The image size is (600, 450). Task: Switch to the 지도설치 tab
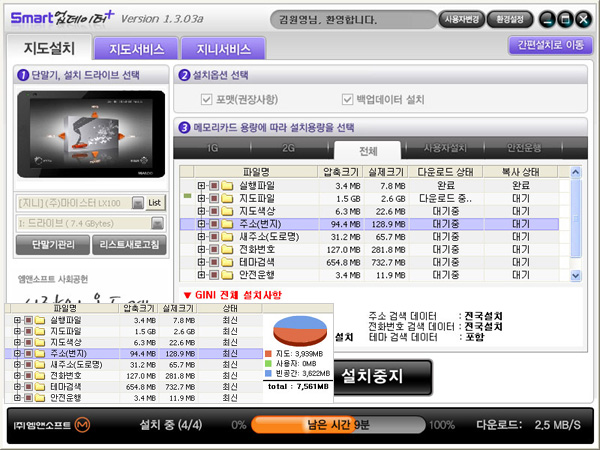click(49, 48)
